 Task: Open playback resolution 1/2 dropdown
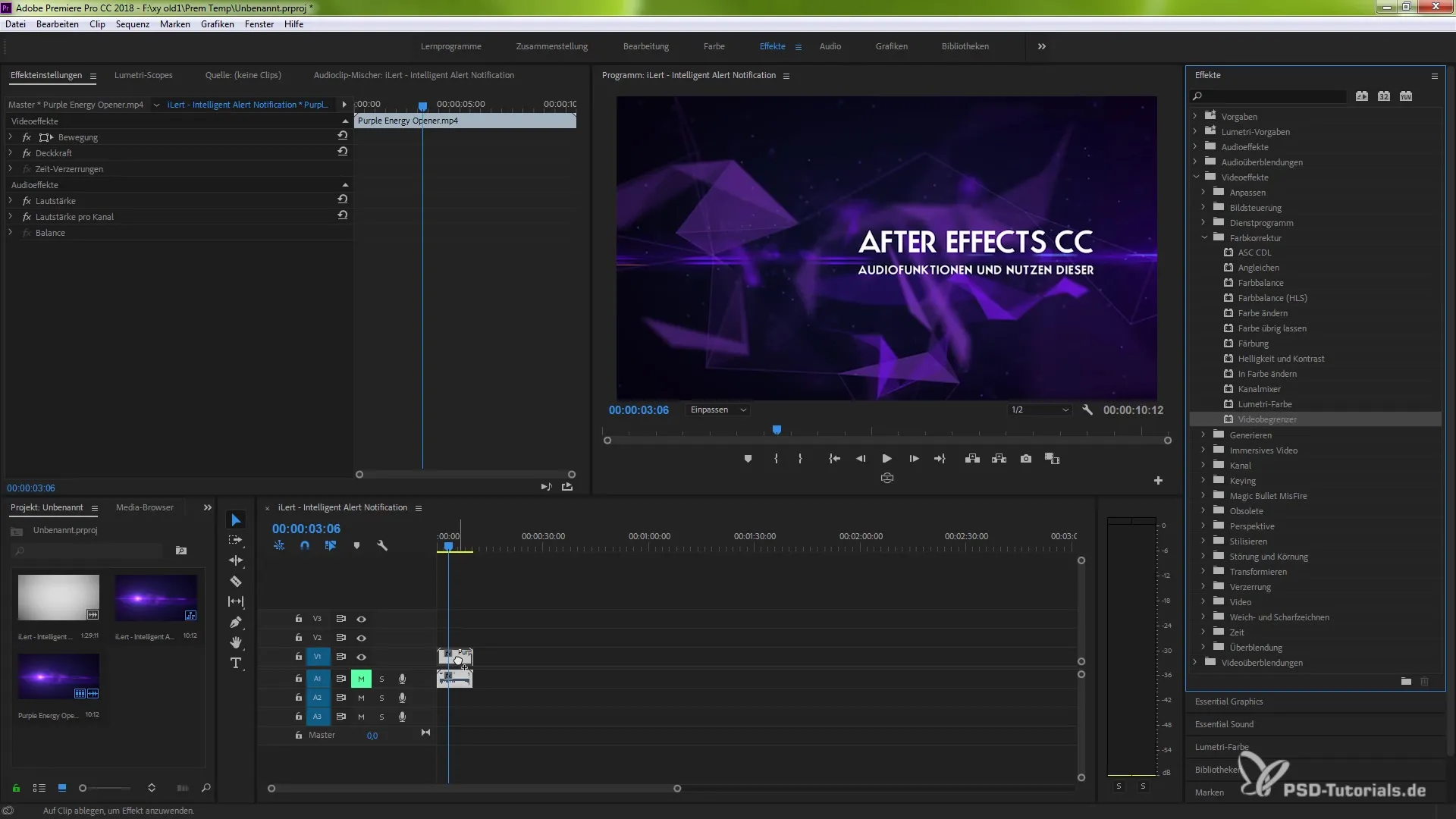point(1040,409)
